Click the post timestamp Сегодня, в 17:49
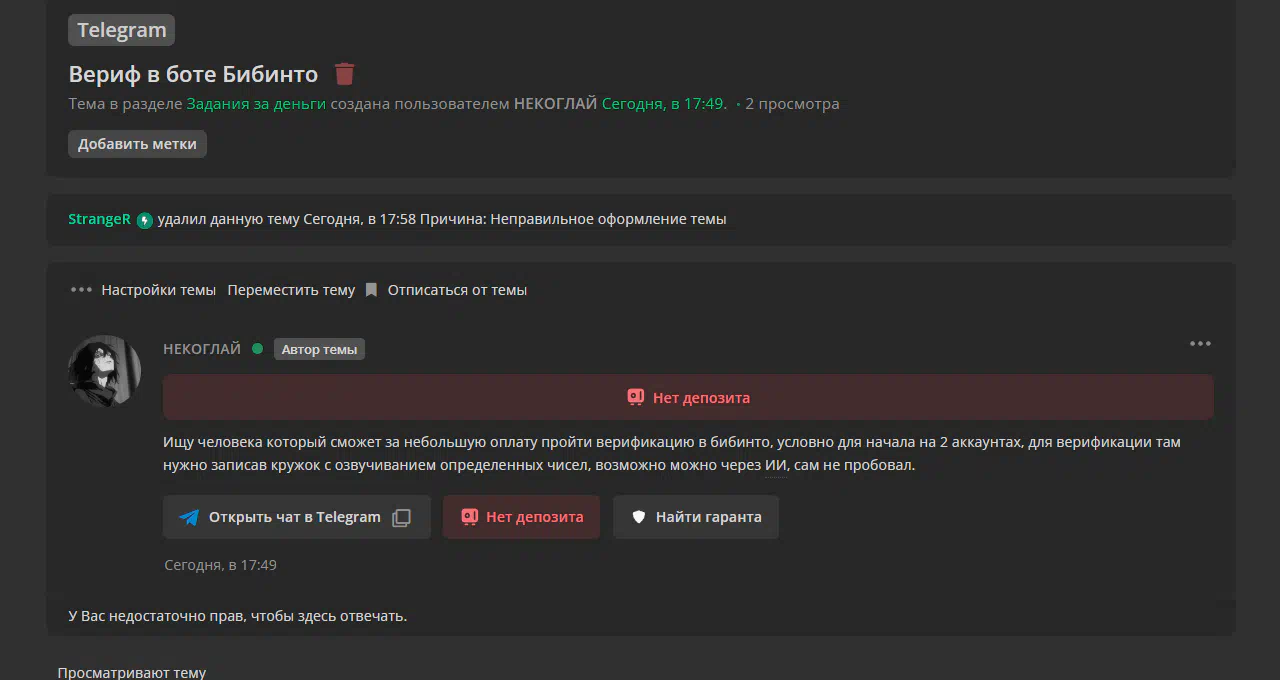Viewport: 1280px width, 680px height. (x=220, y=565)
